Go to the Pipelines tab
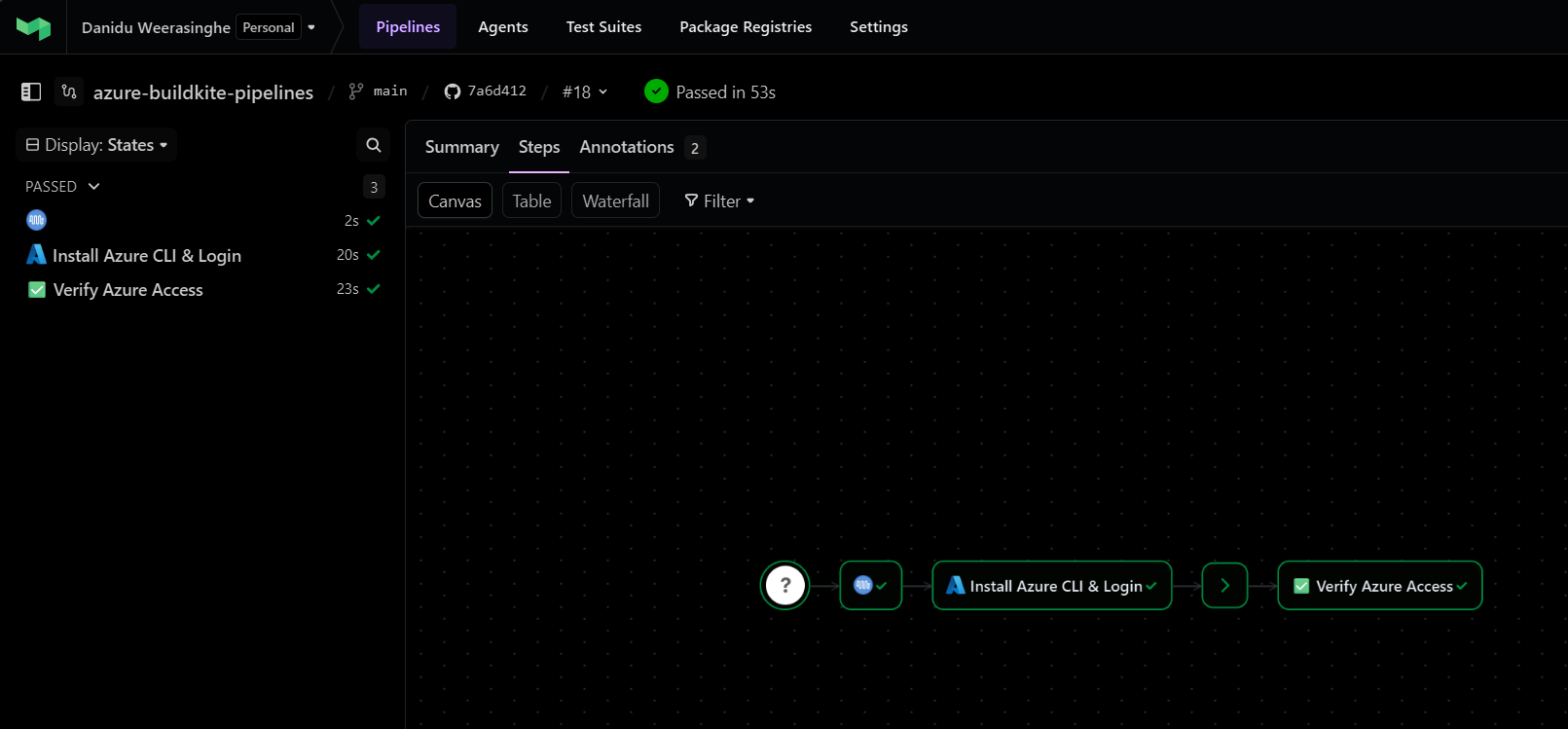This screenshot has height=729, width=1568. pyautogui.click(x=408, y=27)
